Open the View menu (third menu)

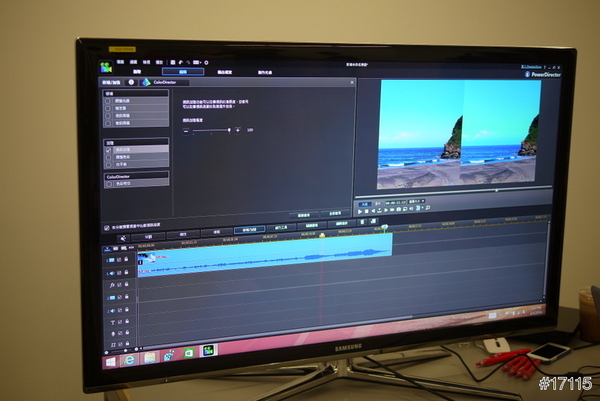pos(147,62)
